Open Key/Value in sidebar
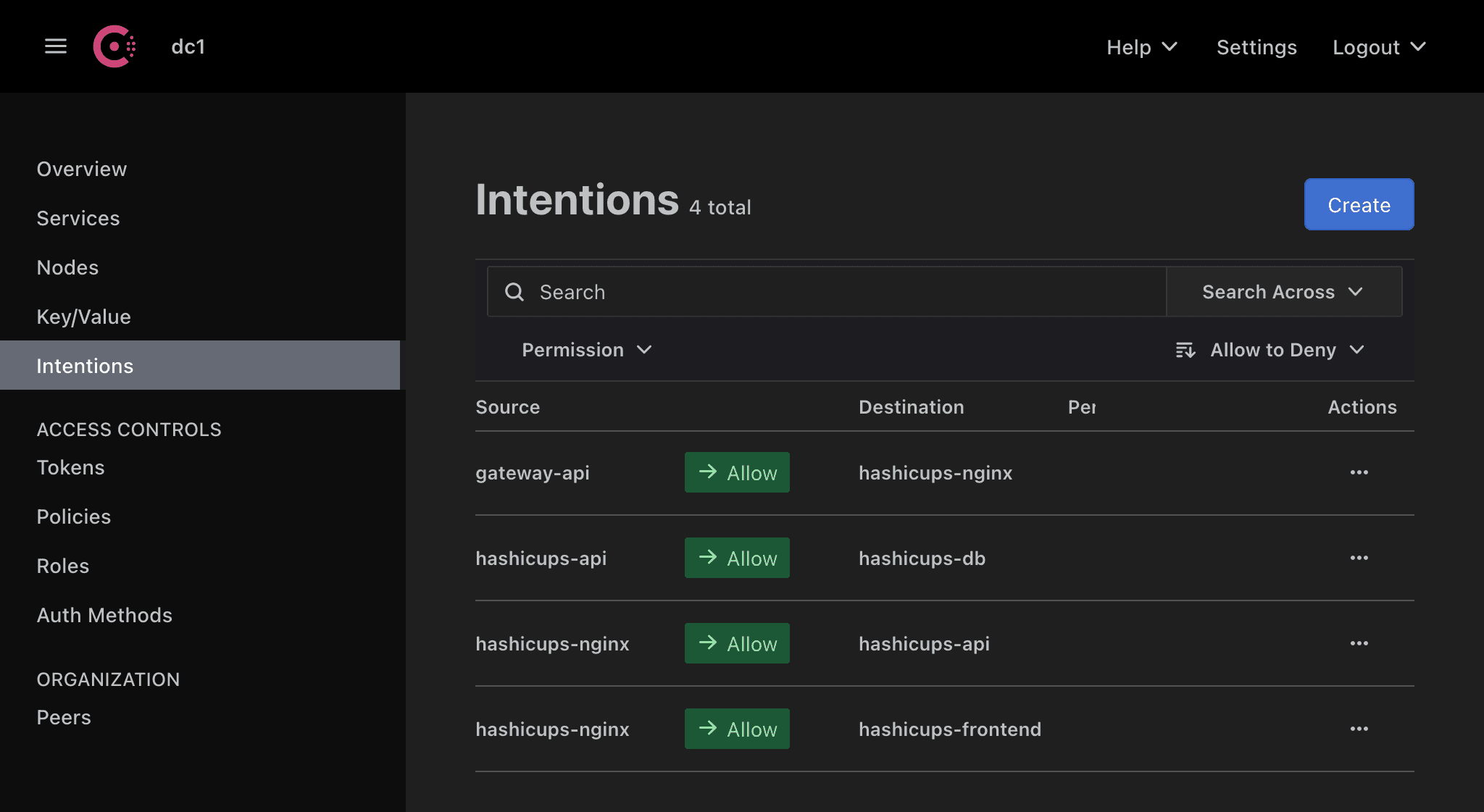1484x812 pixels. click(83, 317)
